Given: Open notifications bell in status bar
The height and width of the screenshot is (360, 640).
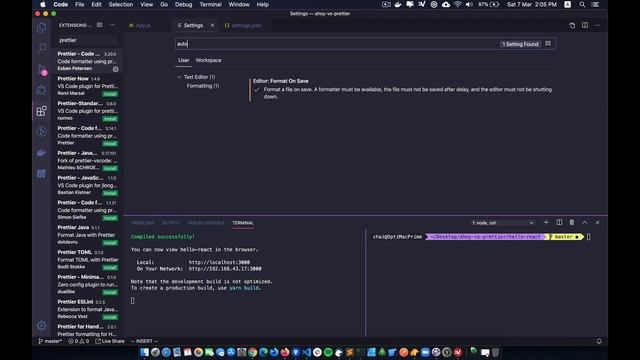Looking at the screenshot, I should [599, 341].
